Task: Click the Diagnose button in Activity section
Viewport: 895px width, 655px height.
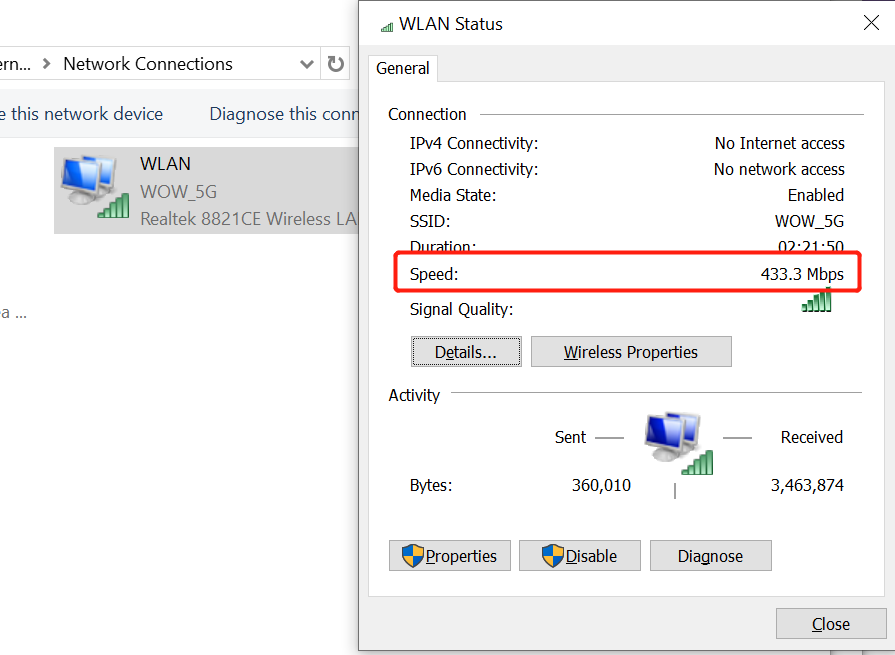Action: [710, 556]
